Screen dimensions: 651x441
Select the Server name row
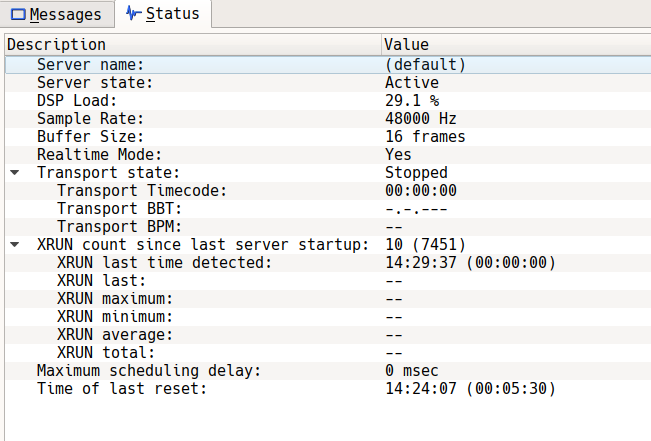[x=94, y=65]
